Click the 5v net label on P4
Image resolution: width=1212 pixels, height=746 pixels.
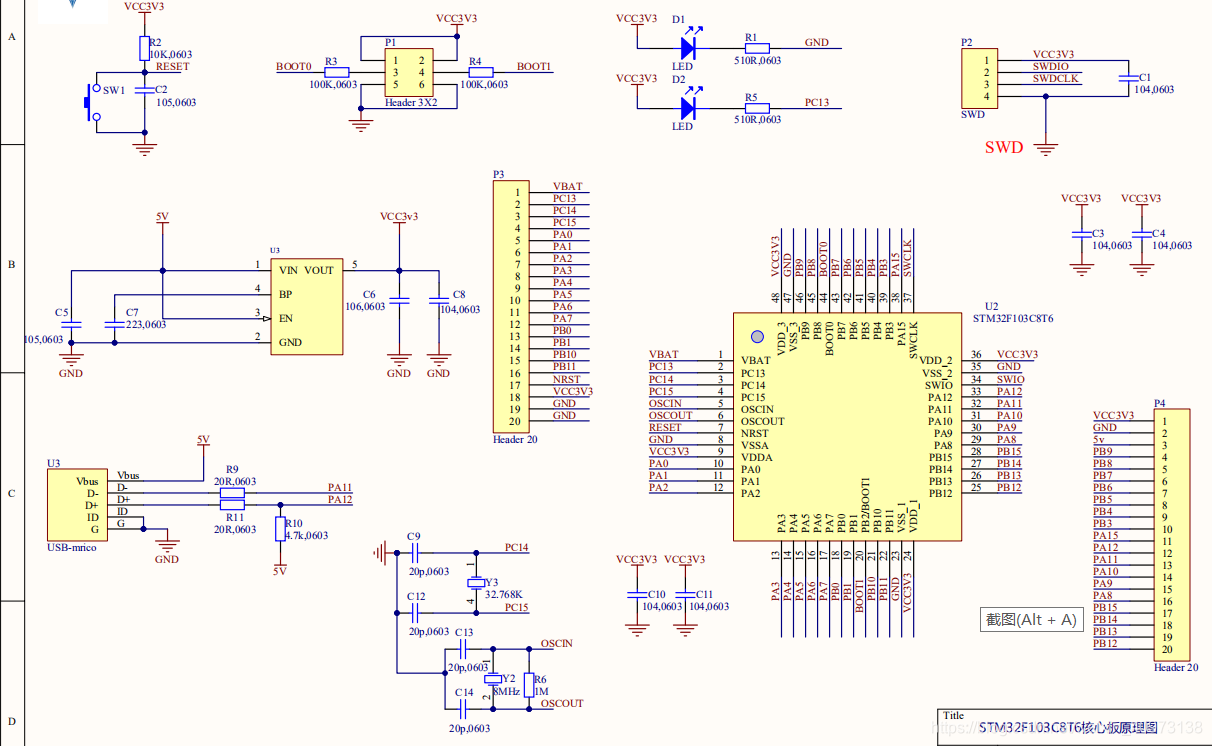(1098, 439)
